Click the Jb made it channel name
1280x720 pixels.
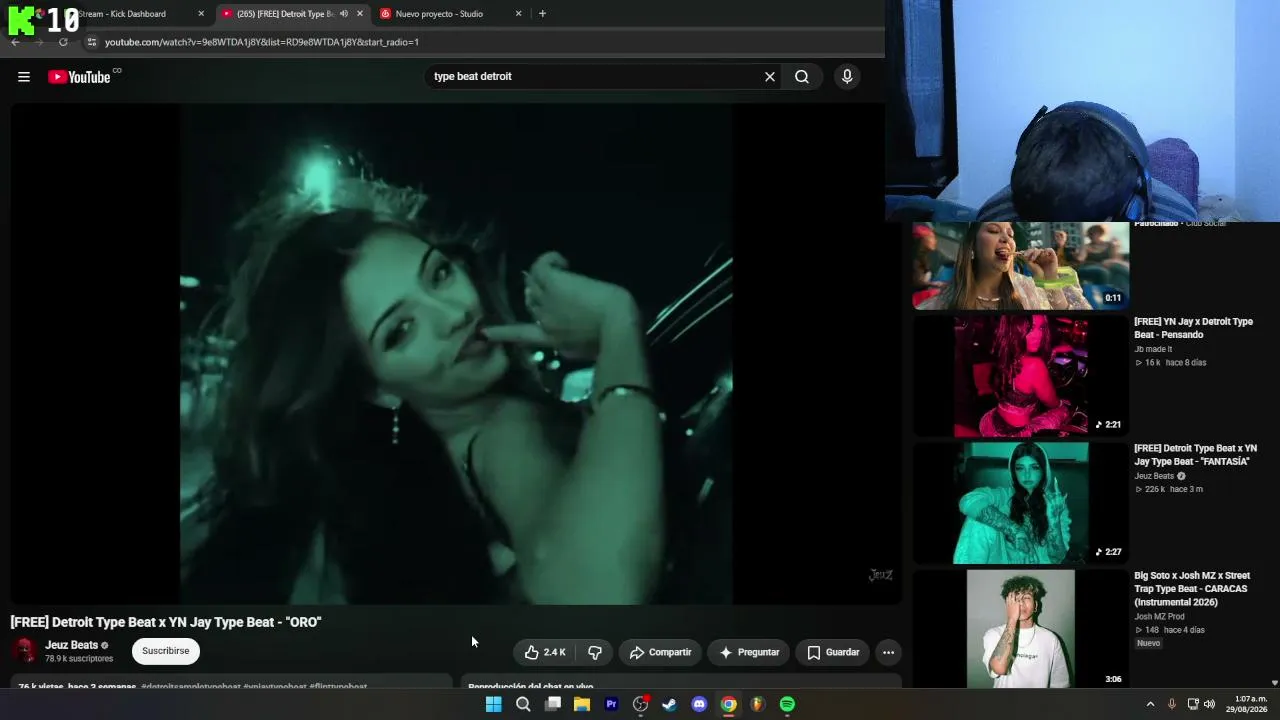(1153, 349)
